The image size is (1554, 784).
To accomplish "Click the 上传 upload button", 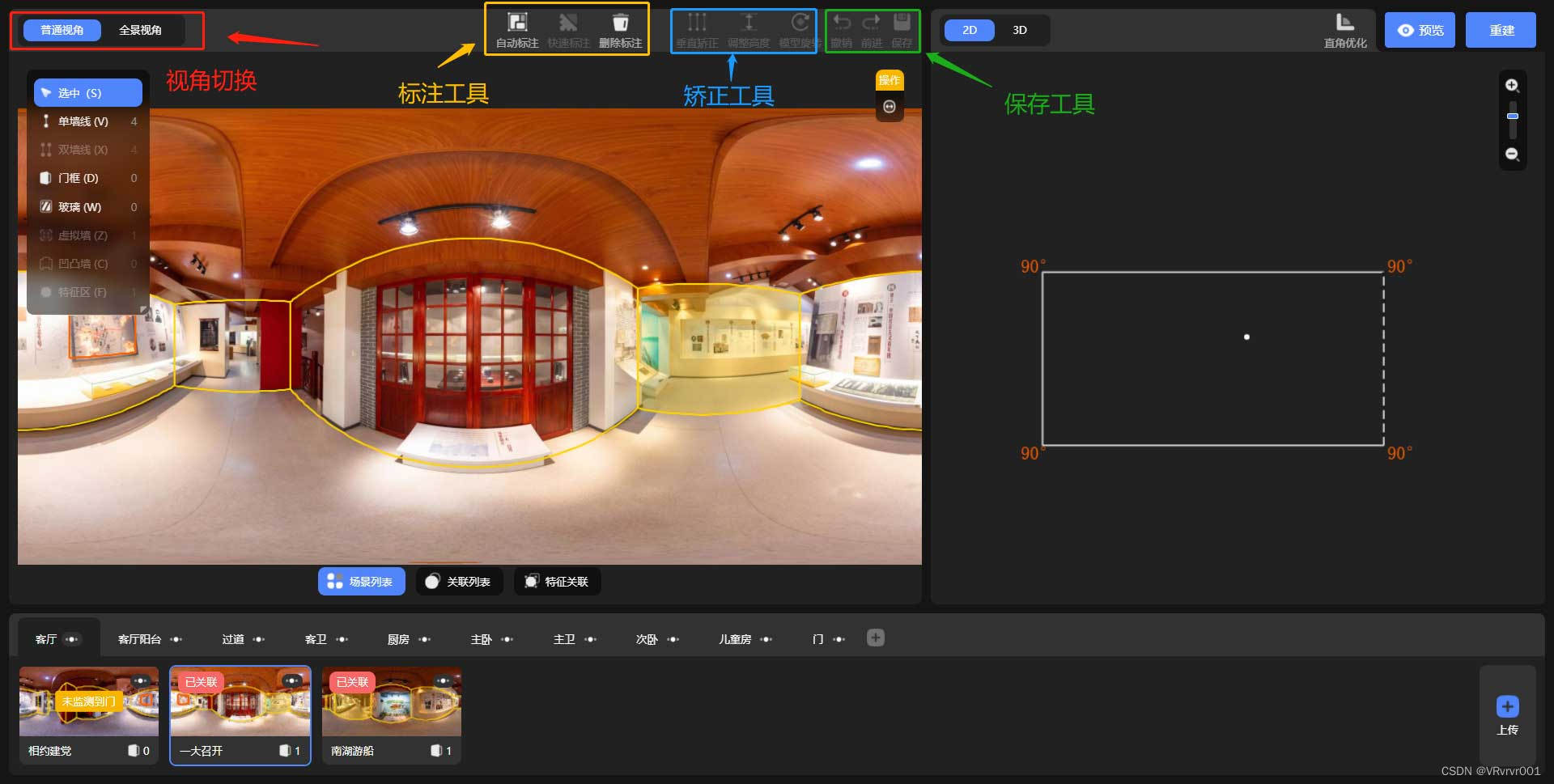I will pyautogui.click(x=1507, y=715).
